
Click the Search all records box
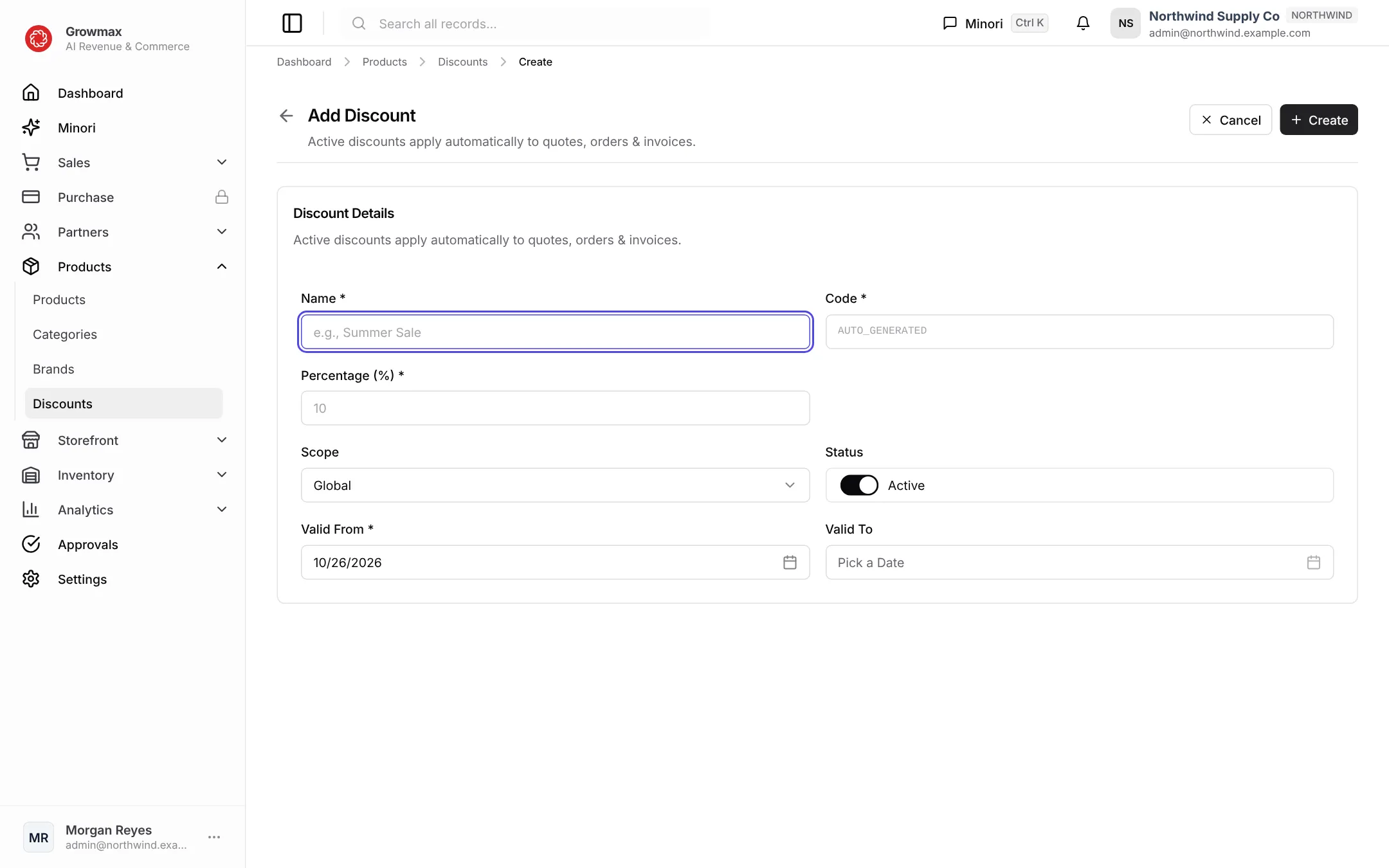(x=525, y=24)
